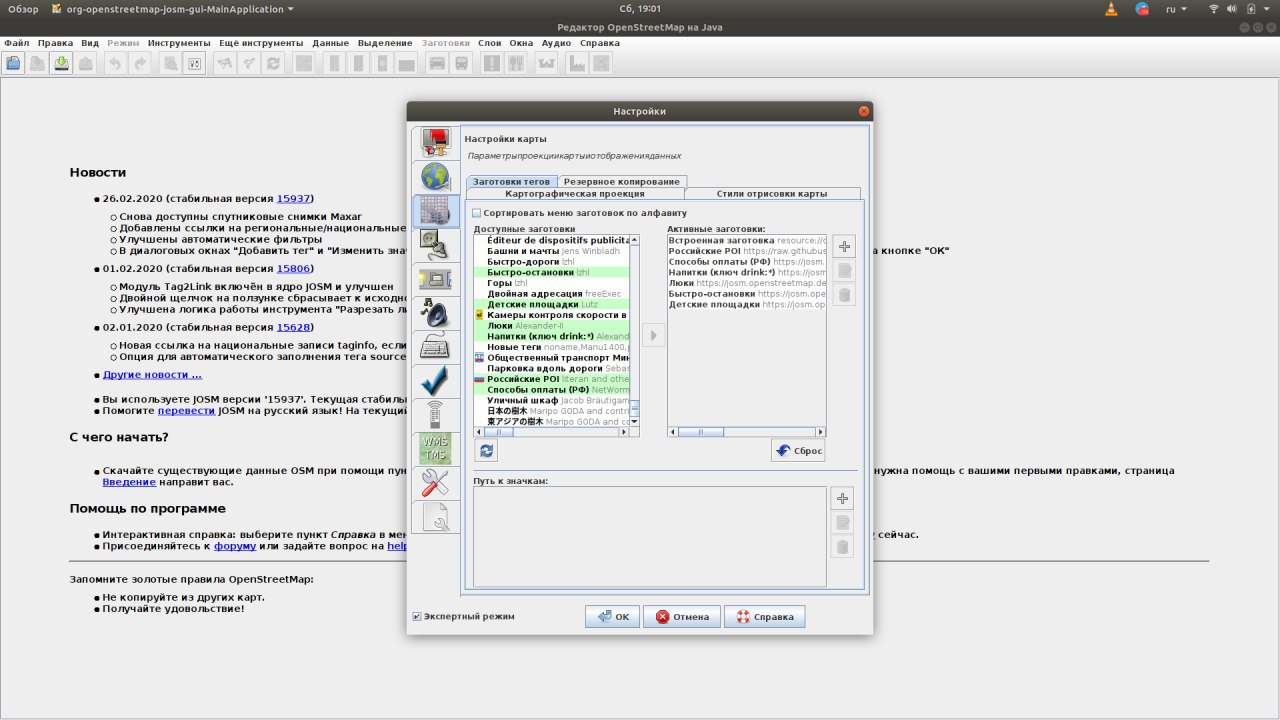
Task: Switch to Резервное копирование tab
Action: (622, 181)
